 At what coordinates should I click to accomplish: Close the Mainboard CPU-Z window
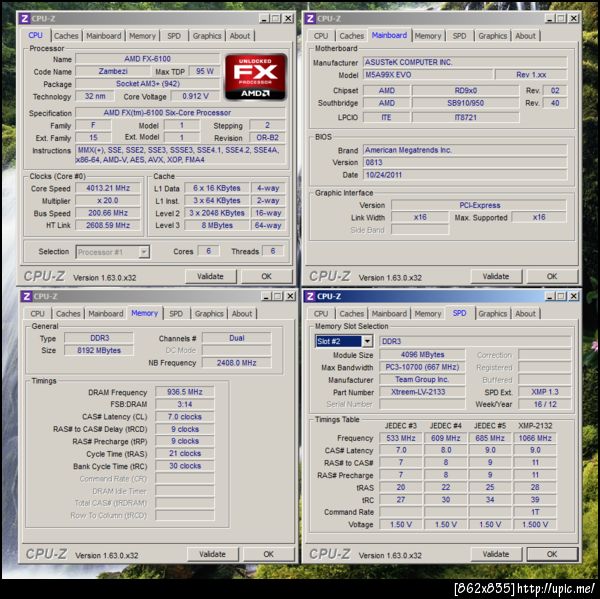click(x=574, y=18)
